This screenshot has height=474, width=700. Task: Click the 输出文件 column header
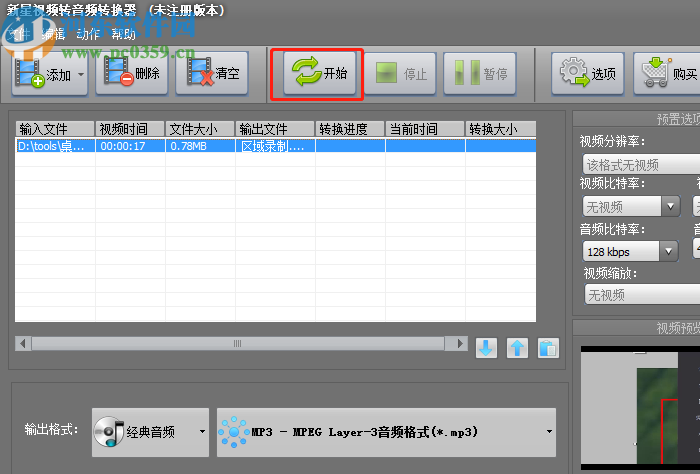275,129
